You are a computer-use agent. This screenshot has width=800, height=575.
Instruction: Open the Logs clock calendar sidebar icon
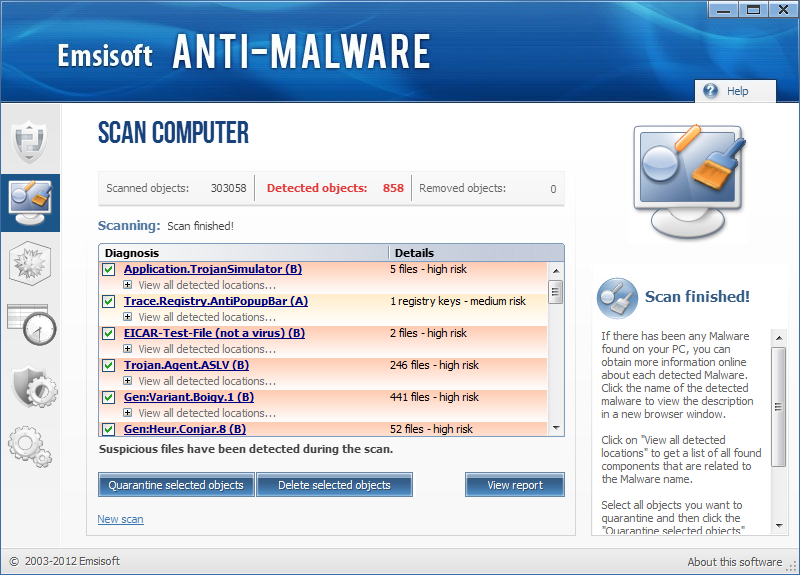32,324
